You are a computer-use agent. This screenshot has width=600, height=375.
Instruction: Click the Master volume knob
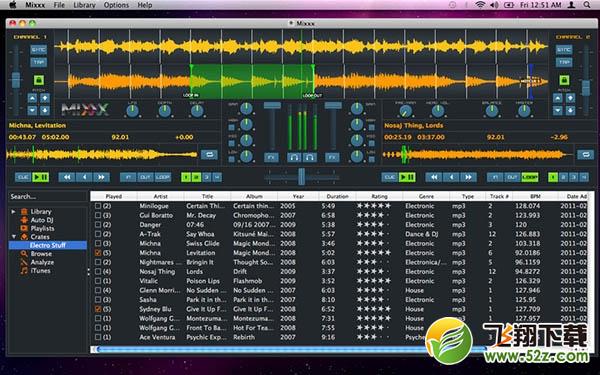[x=524, y=111]
